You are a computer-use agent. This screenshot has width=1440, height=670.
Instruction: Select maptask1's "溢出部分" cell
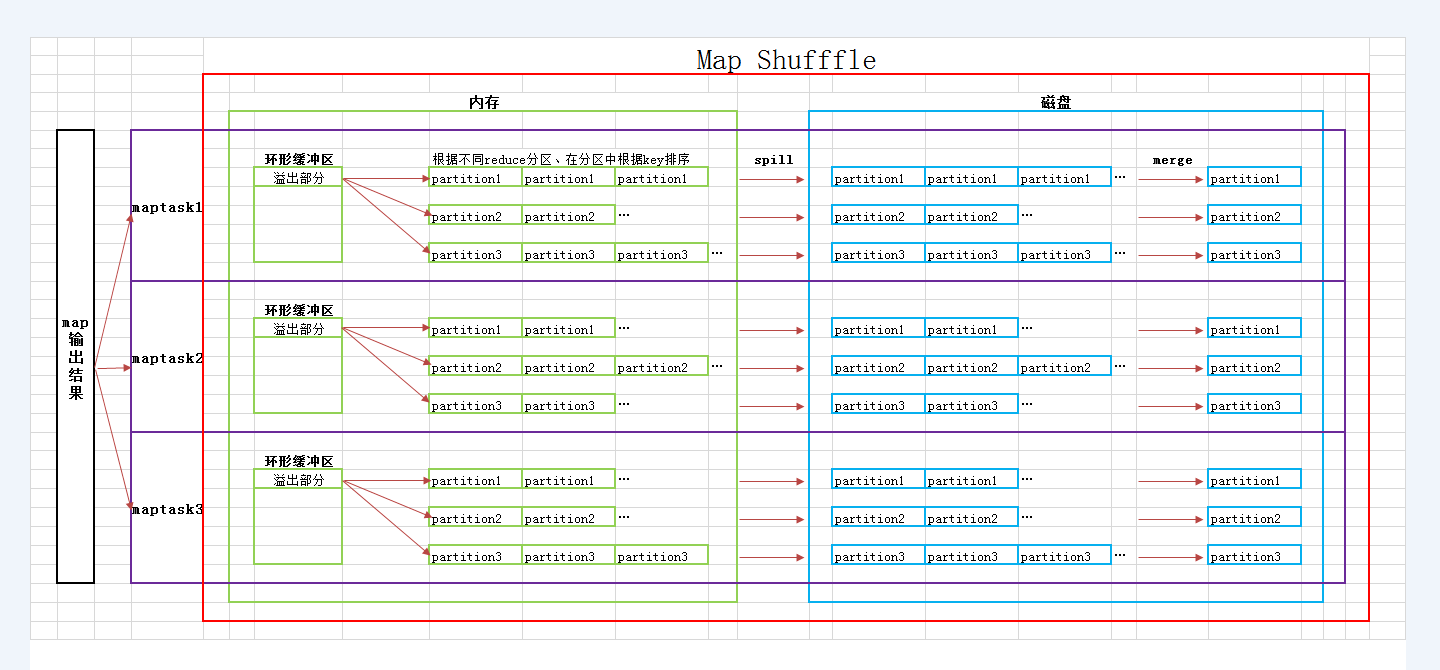pyautogui.click(x=298, y=178)
